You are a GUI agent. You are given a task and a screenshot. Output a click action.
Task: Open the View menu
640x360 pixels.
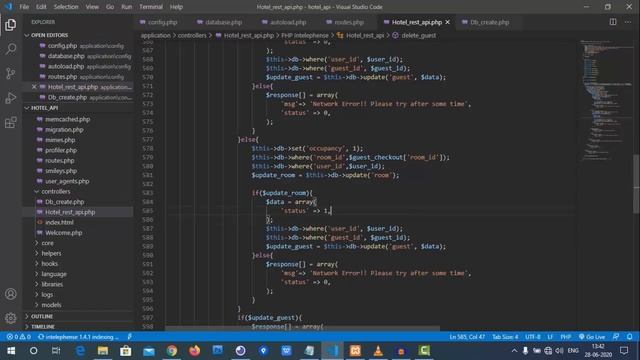[92, 7]
